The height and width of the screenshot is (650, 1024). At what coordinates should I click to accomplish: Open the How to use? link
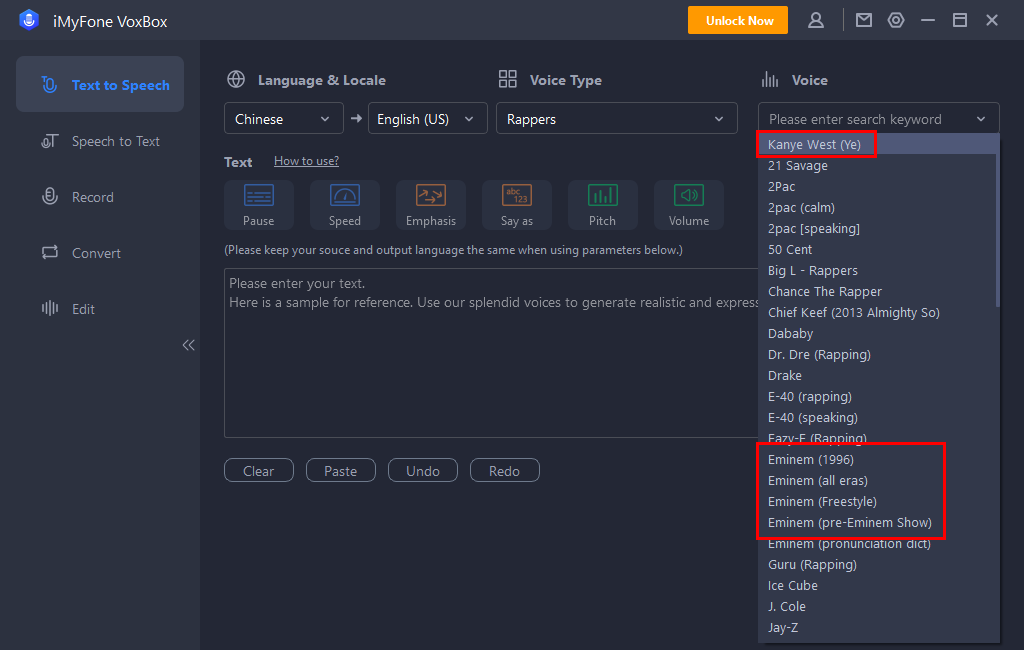306,161
